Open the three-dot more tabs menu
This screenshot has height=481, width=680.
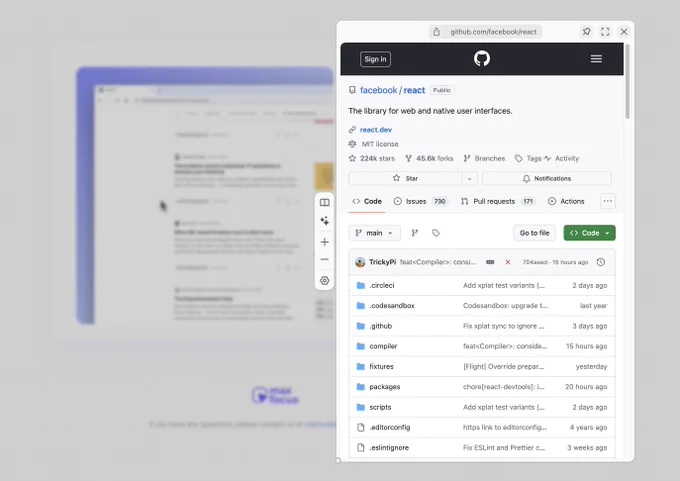(608, 201)
